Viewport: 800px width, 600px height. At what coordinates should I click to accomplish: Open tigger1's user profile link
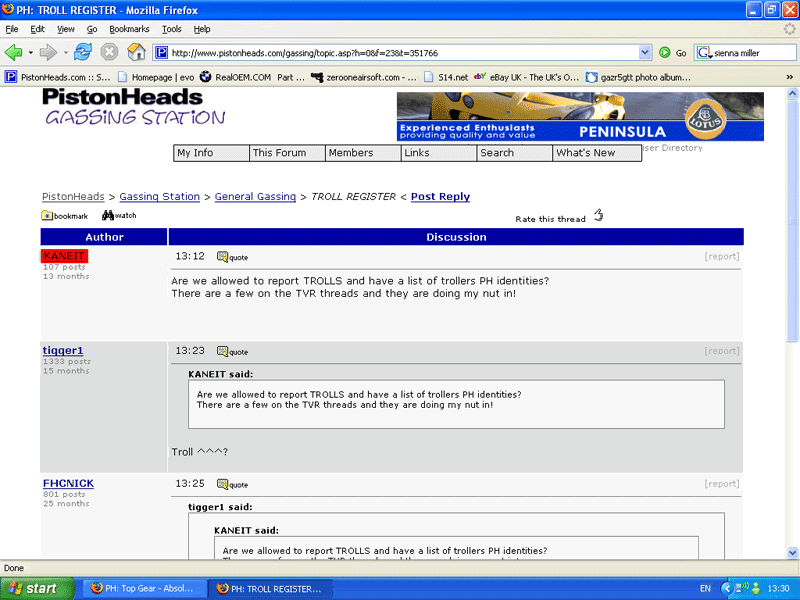pos(63,350)
